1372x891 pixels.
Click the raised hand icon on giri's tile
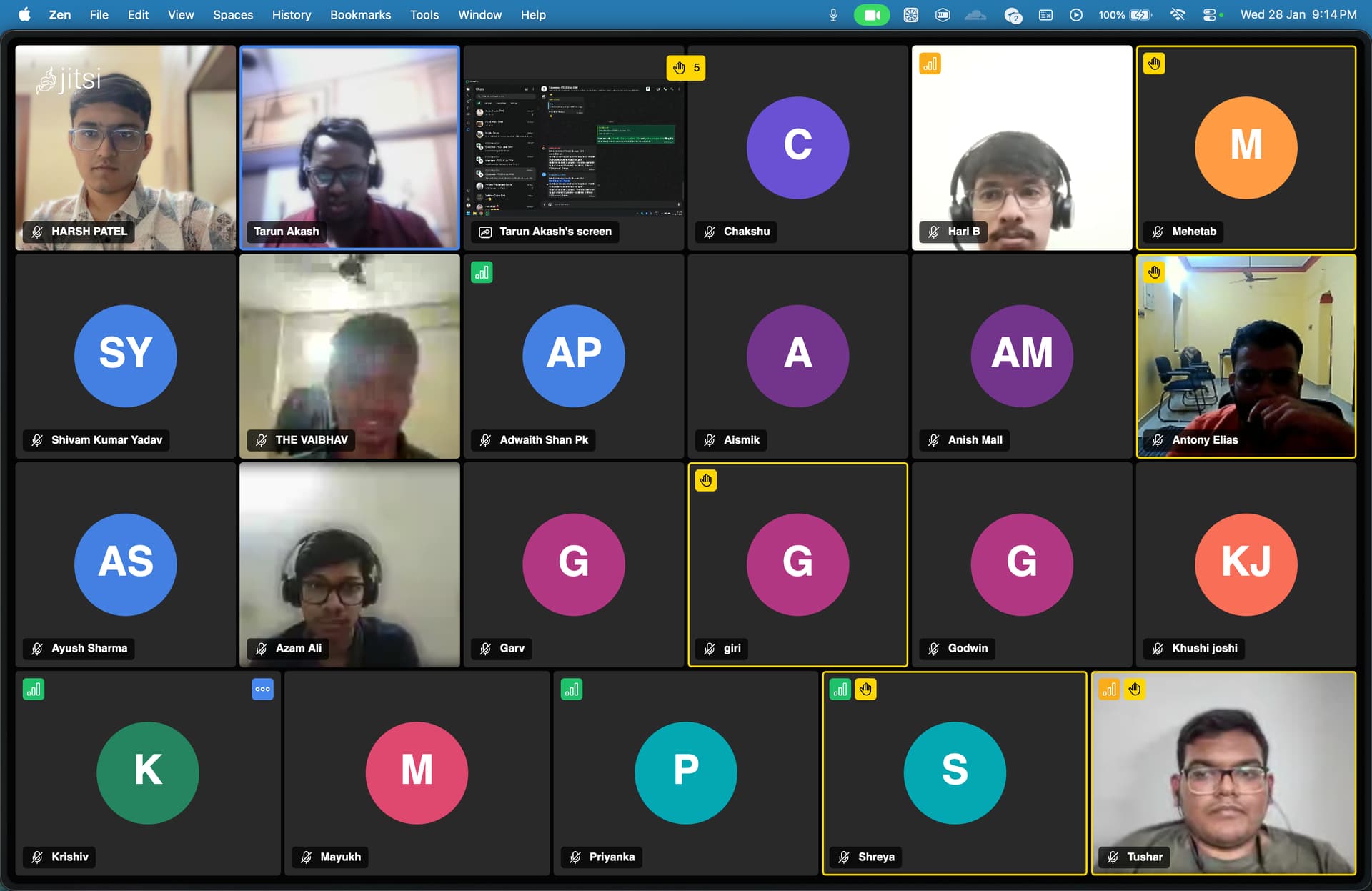pyautogui.click(x=706, y=481)
